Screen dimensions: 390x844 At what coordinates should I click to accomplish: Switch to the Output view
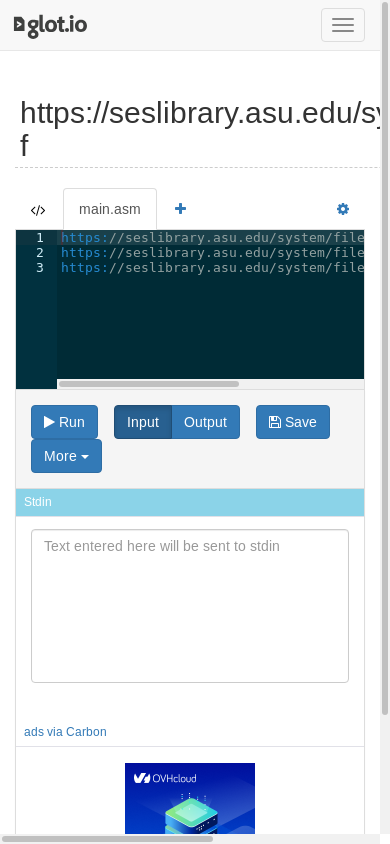click(205, 422)
